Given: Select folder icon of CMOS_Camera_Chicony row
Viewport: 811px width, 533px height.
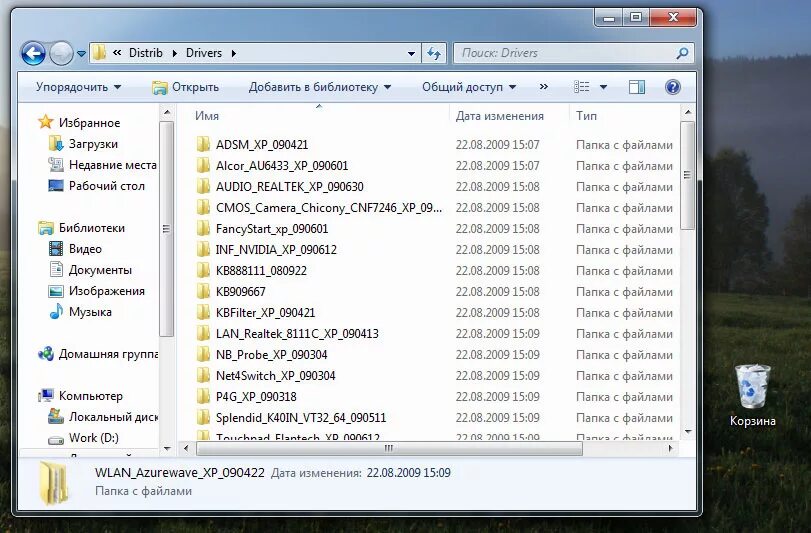Looking at the screenshot, I should pos(203,207).
